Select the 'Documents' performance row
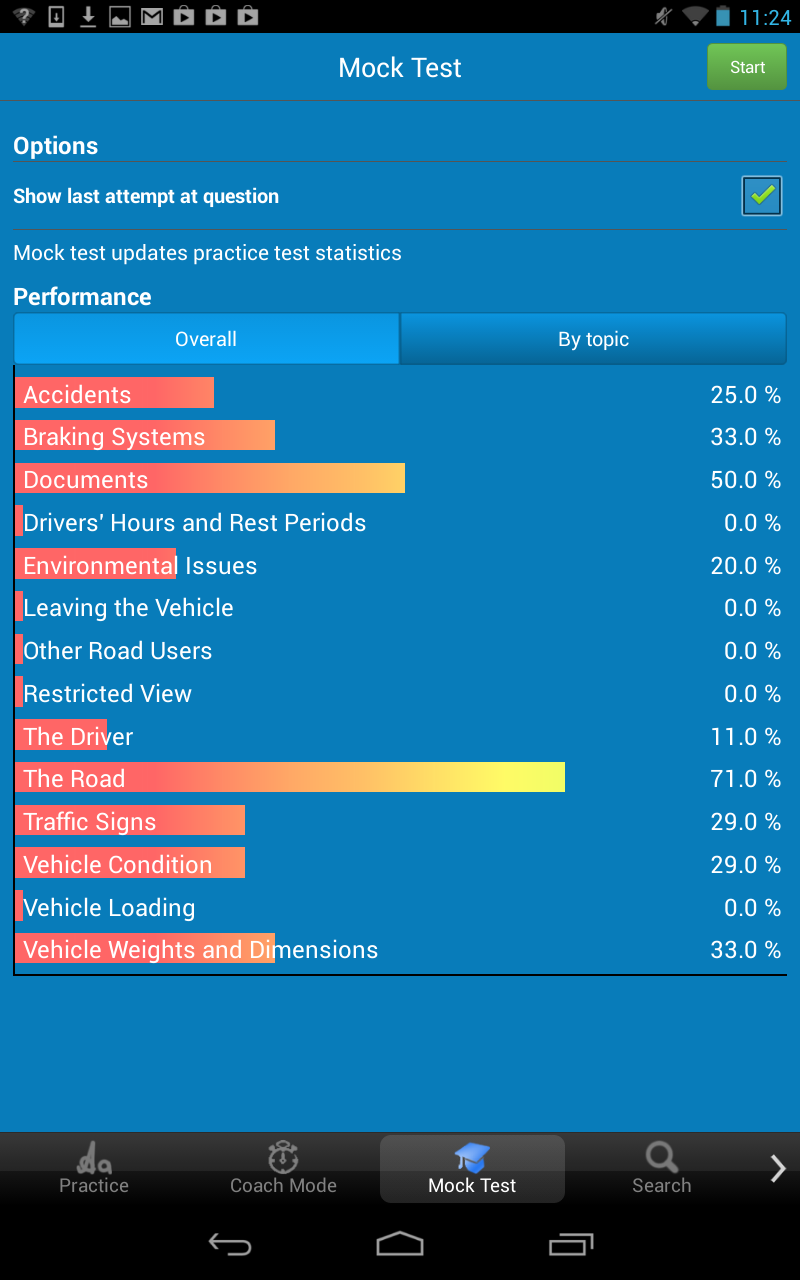Image resolution: width=800 pixels, height=1280 pixels. (210, 478)
